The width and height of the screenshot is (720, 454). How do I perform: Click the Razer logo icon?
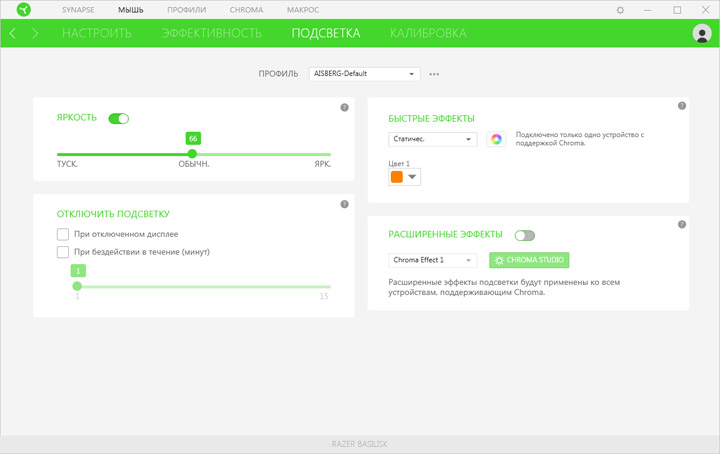(x=23, y=9)
